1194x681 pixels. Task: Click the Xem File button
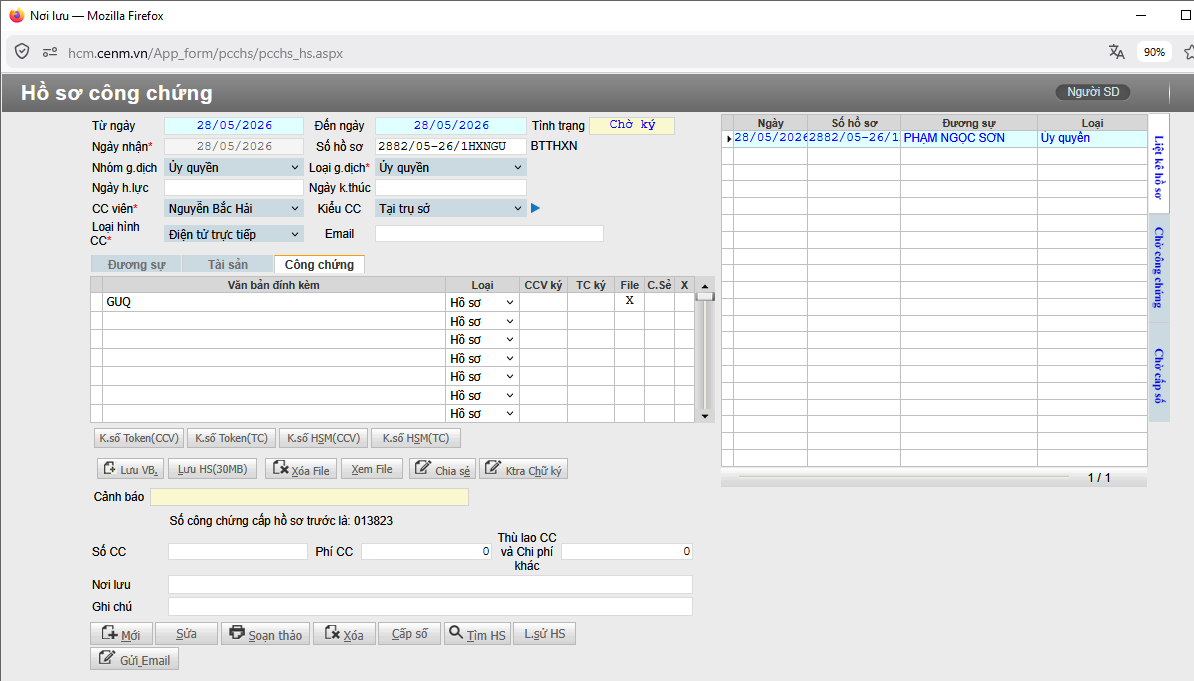coord(372,469)
